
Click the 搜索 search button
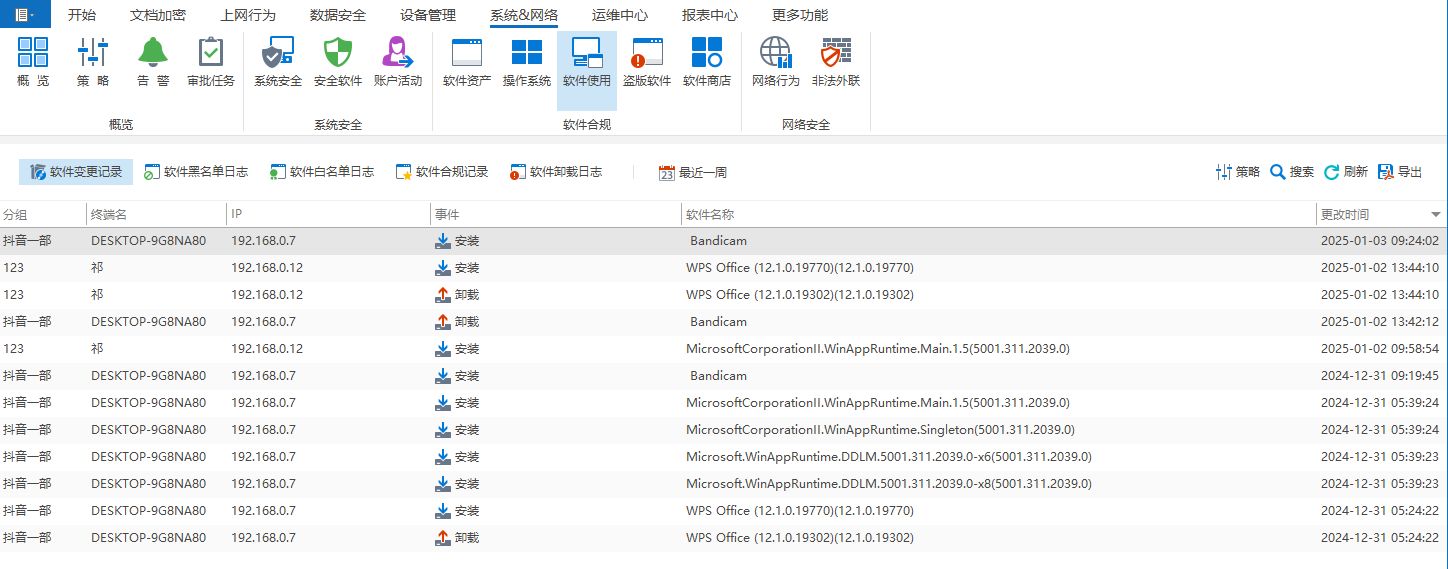[x=1292, y=172]
